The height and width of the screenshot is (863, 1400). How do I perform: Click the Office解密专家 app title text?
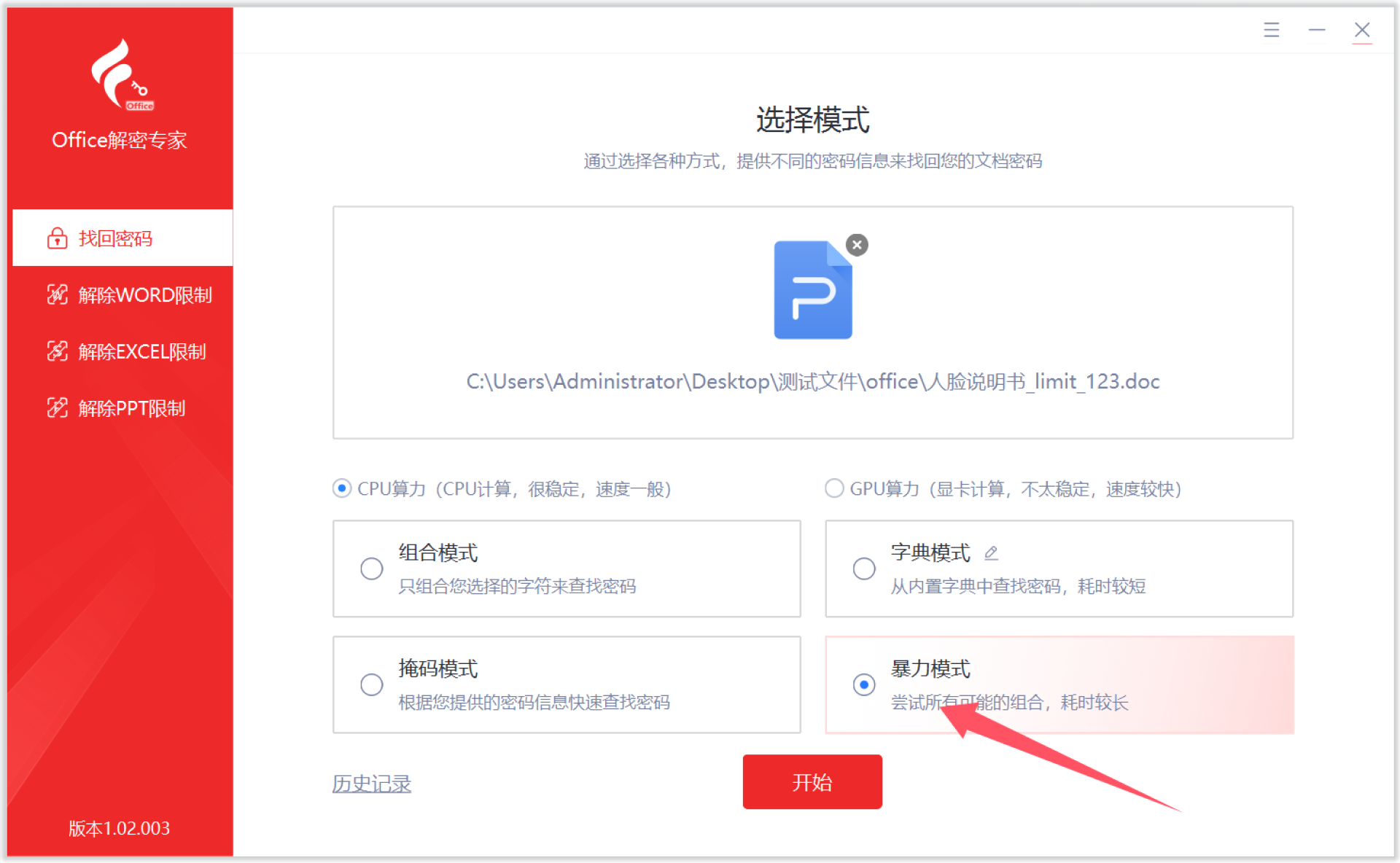(x=120, y=140)
